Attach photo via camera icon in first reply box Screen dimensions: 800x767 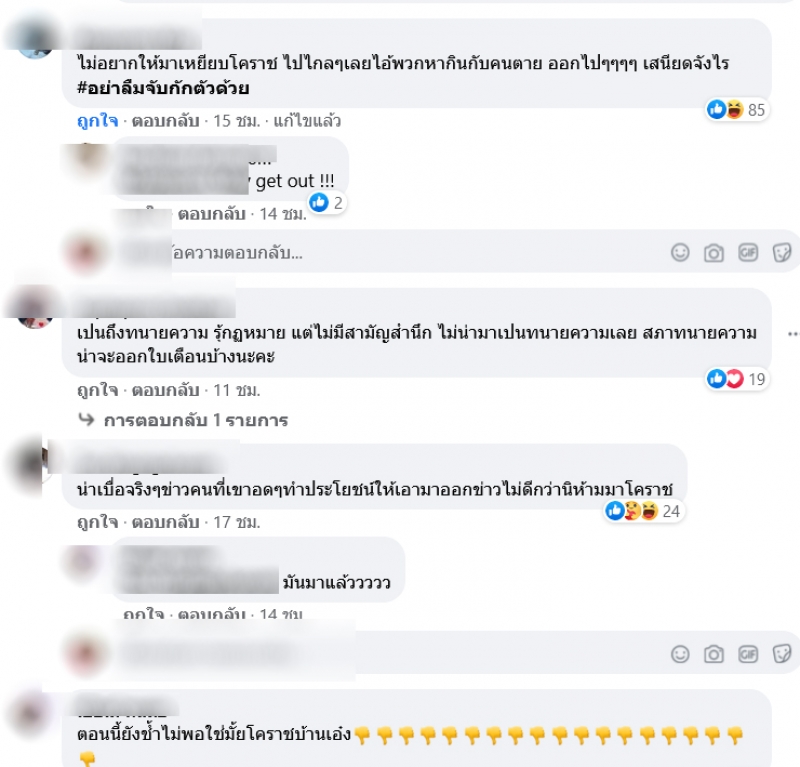[x=714, y=253]
